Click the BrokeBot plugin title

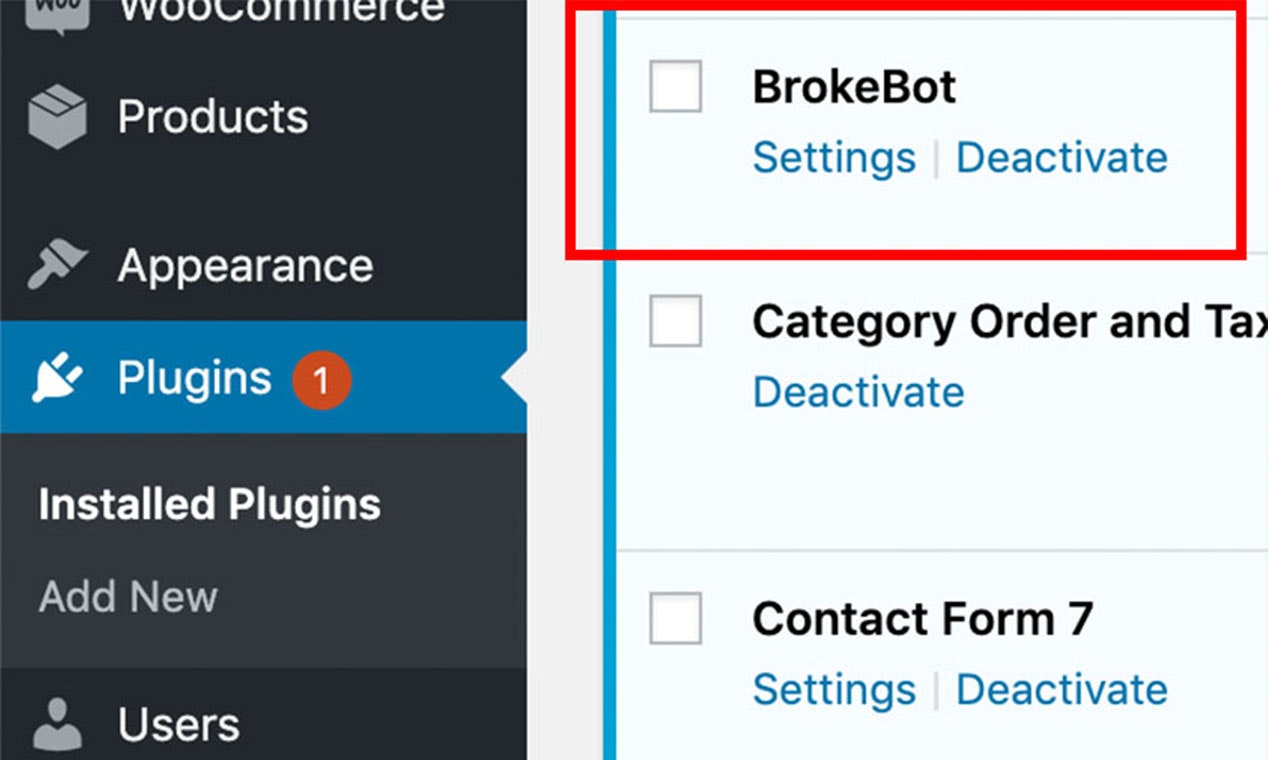(855, 86)
